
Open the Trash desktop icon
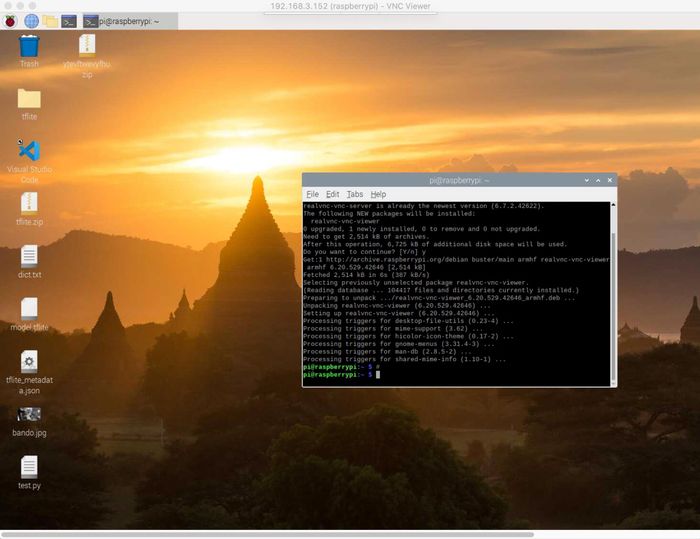(x=29, y=46)
